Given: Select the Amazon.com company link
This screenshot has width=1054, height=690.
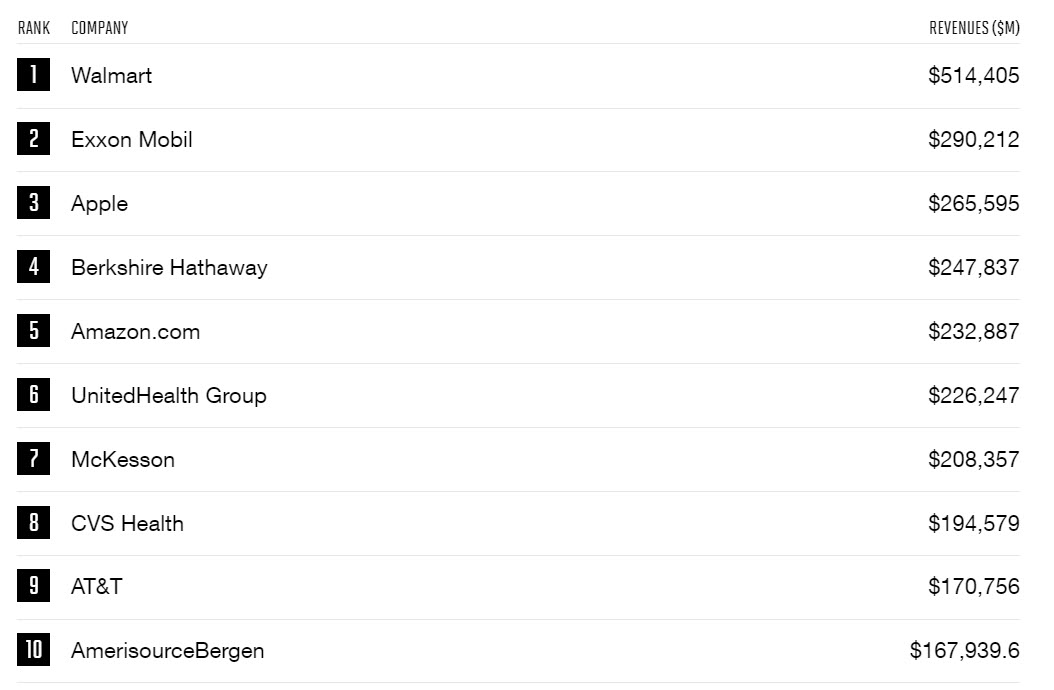Looking at the screenshot, I should (x=135, y=331).
